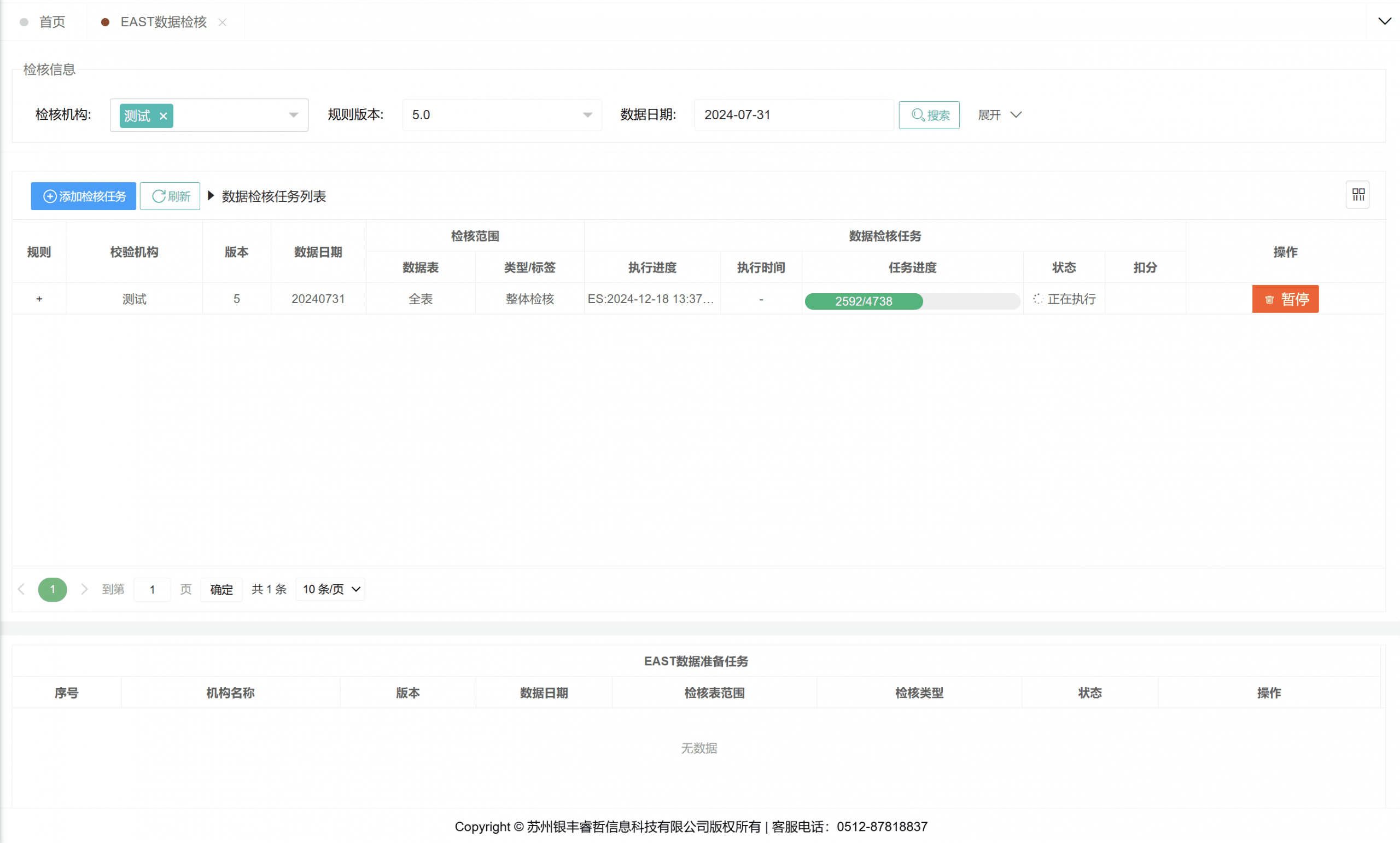Click the 搜索 button with the magnifier icon

click(x=929, y=115)
